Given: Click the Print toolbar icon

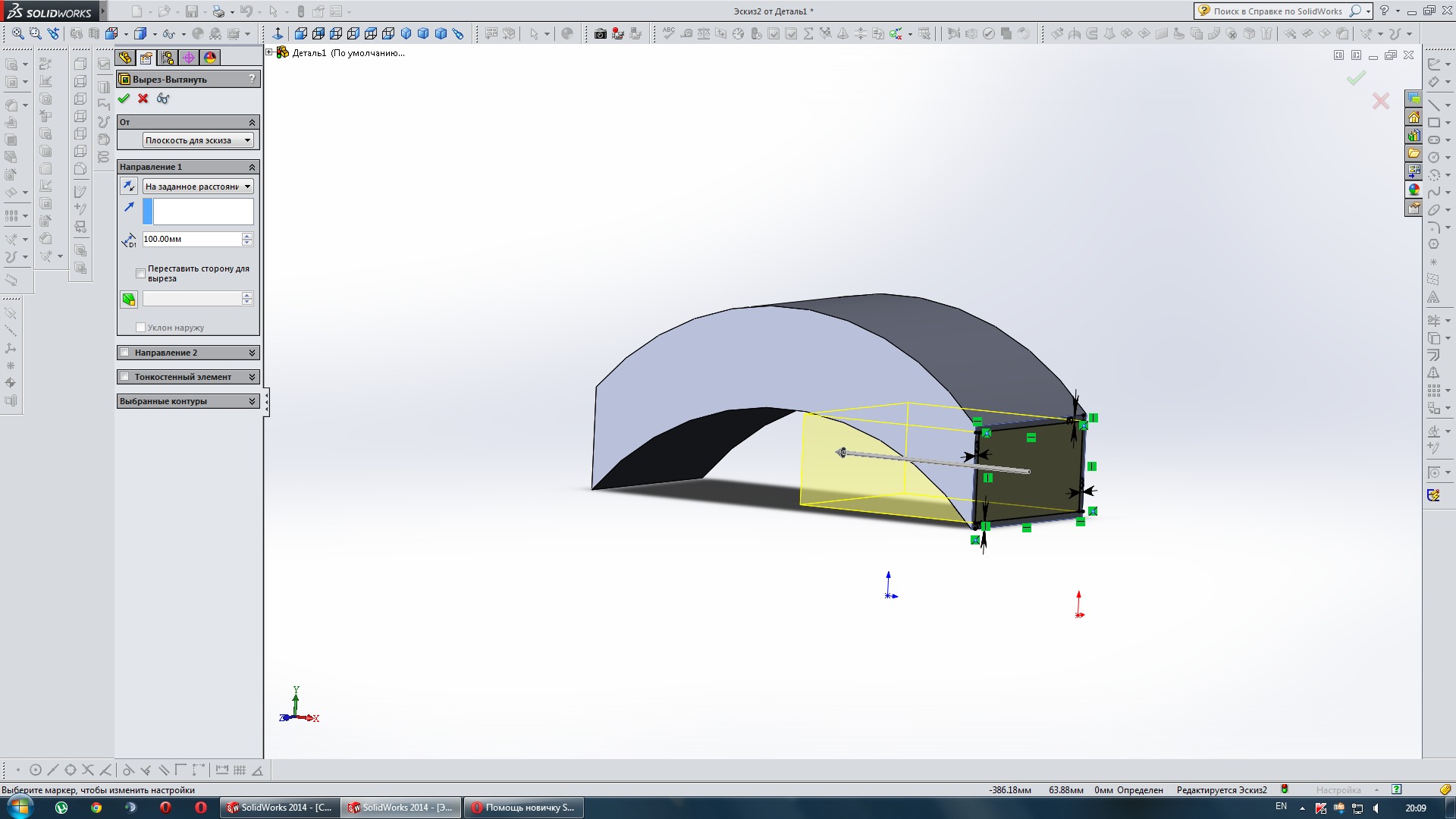Looking at the screenshot, I should pyautogui.click(x=218, y=11).
